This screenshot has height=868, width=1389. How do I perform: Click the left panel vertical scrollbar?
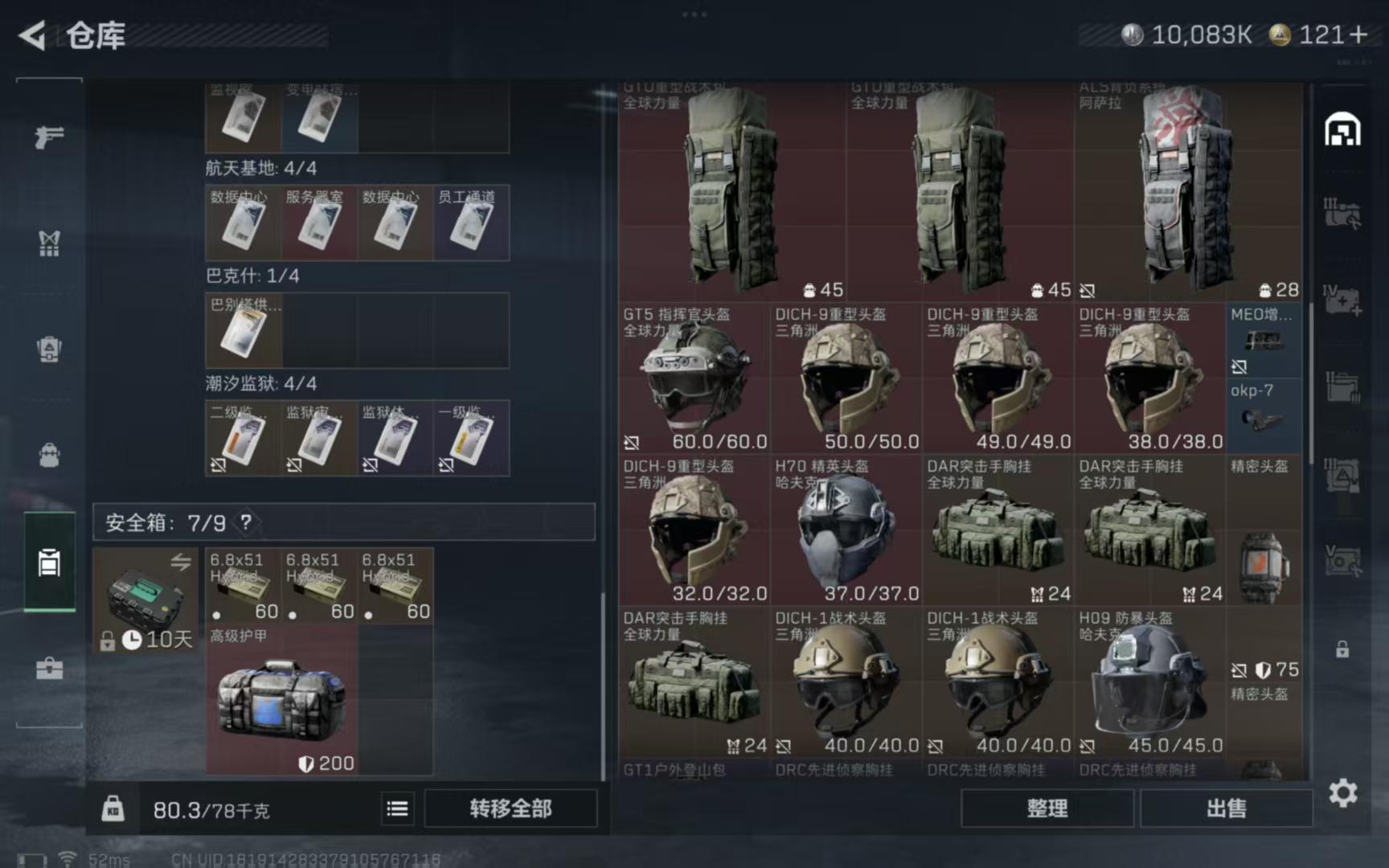[x=603, y=687]
